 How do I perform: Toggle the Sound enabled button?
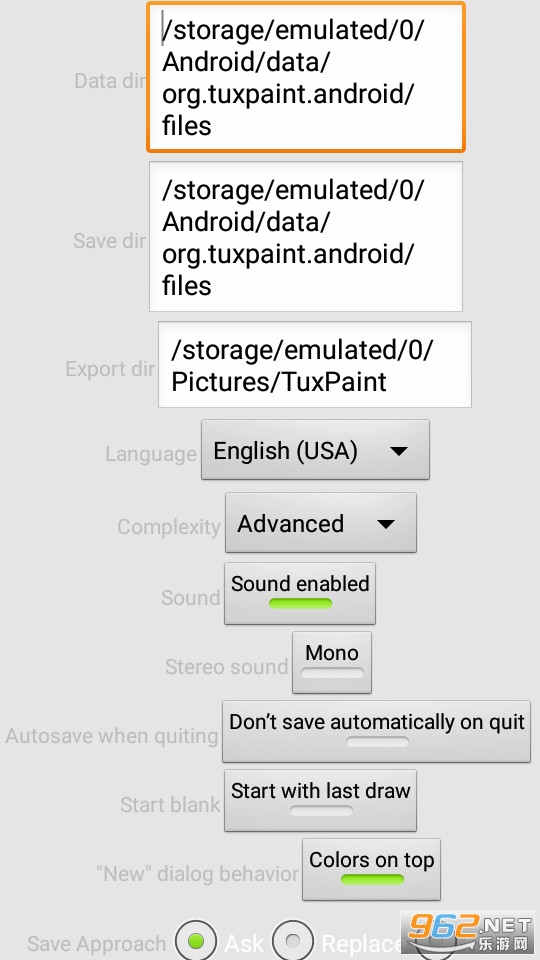(x=300, y=593)
